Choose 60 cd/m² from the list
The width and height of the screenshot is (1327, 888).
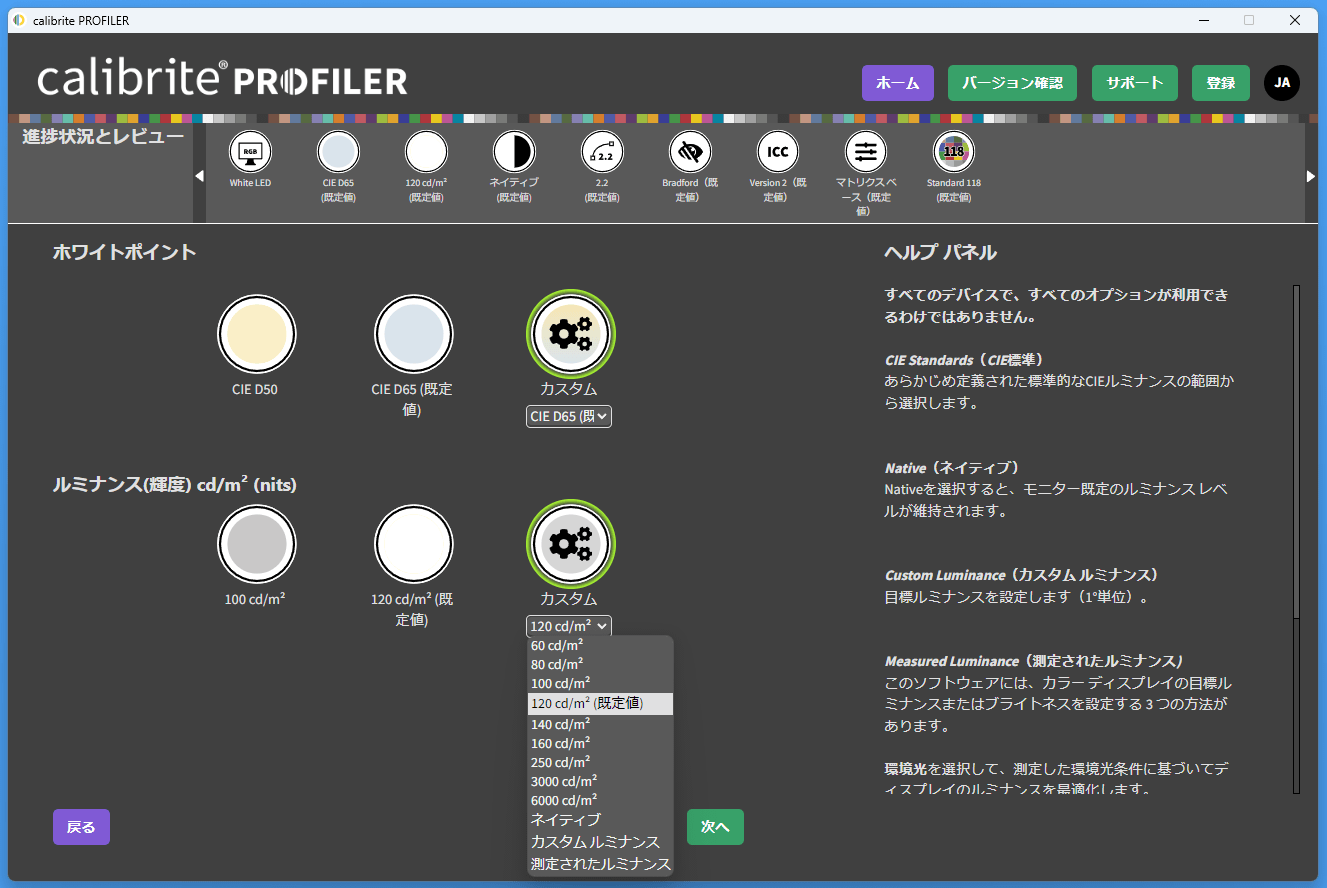pos(600,646)
